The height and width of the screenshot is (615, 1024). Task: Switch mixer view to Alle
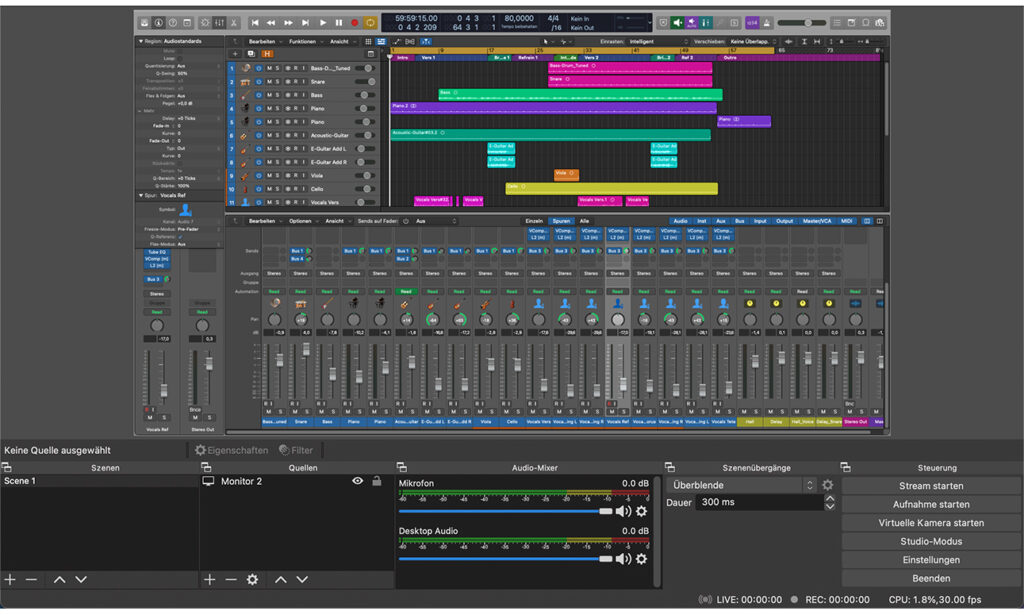pyautogui.click(x=584, y=221)
